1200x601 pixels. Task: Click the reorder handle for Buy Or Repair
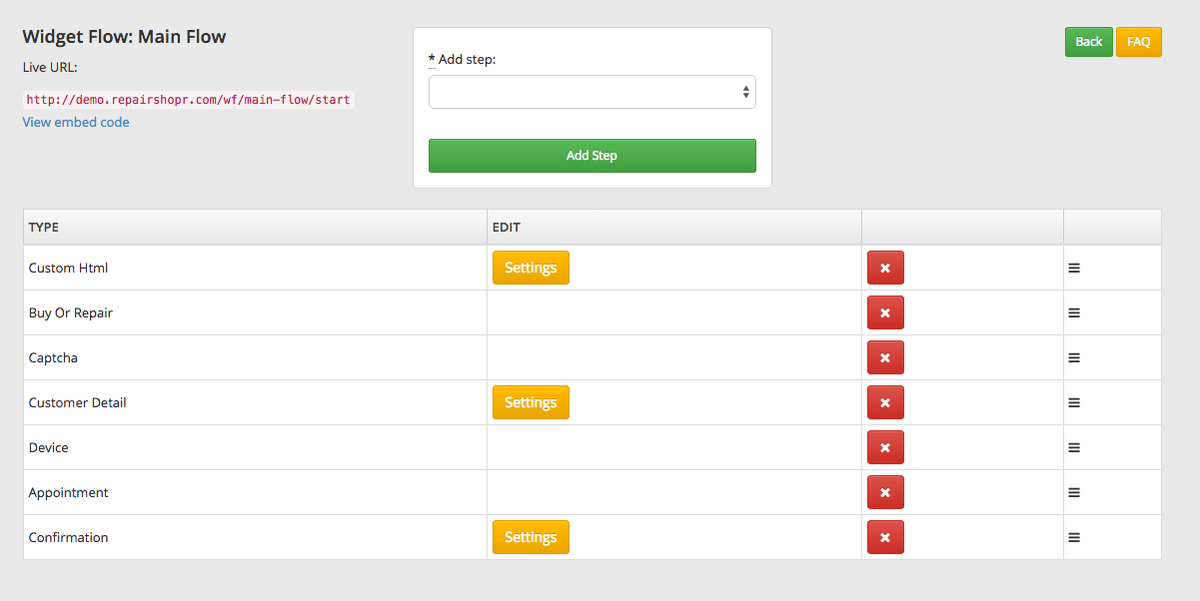coord(1074,313)
